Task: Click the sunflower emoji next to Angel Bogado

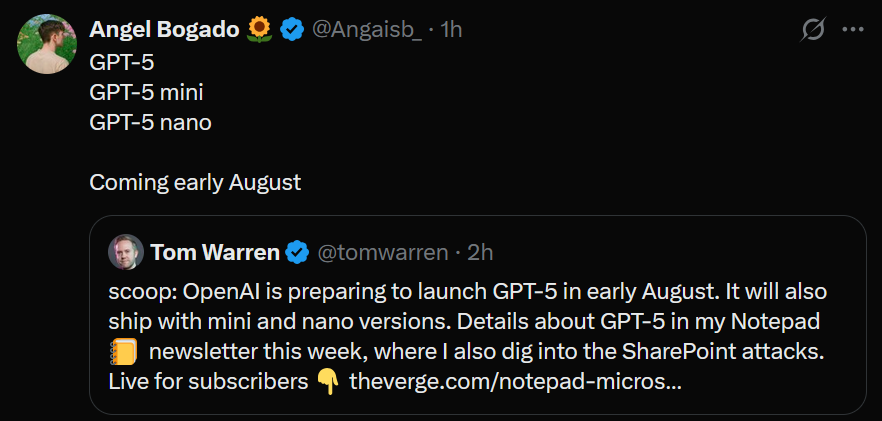Action: click(259, 30)
